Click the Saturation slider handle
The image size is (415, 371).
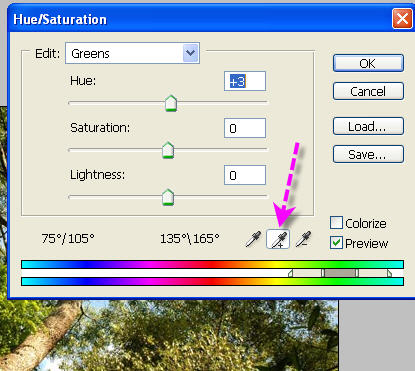[168, 150]
